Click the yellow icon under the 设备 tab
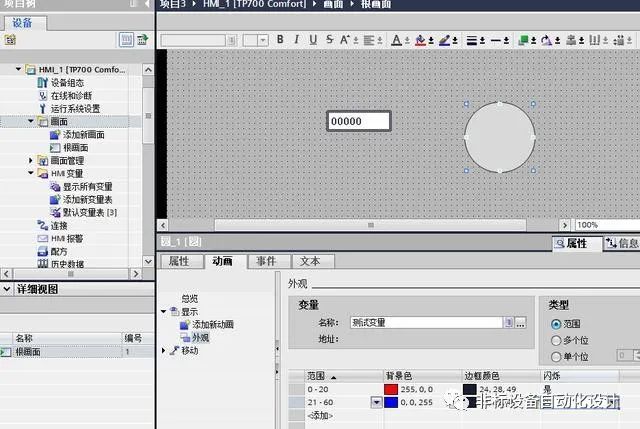 [10, 40]
